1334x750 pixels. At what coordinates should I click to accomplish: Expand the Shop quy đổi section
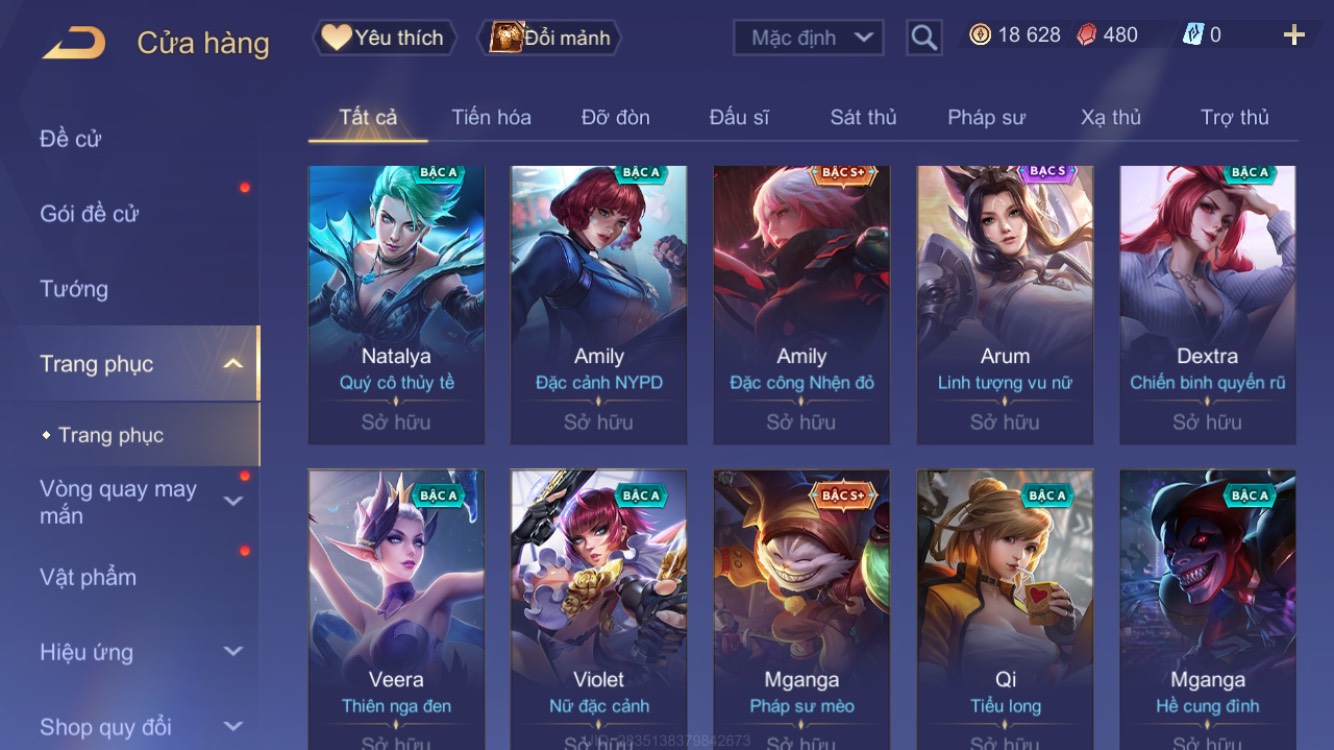[x=232, y=727]
